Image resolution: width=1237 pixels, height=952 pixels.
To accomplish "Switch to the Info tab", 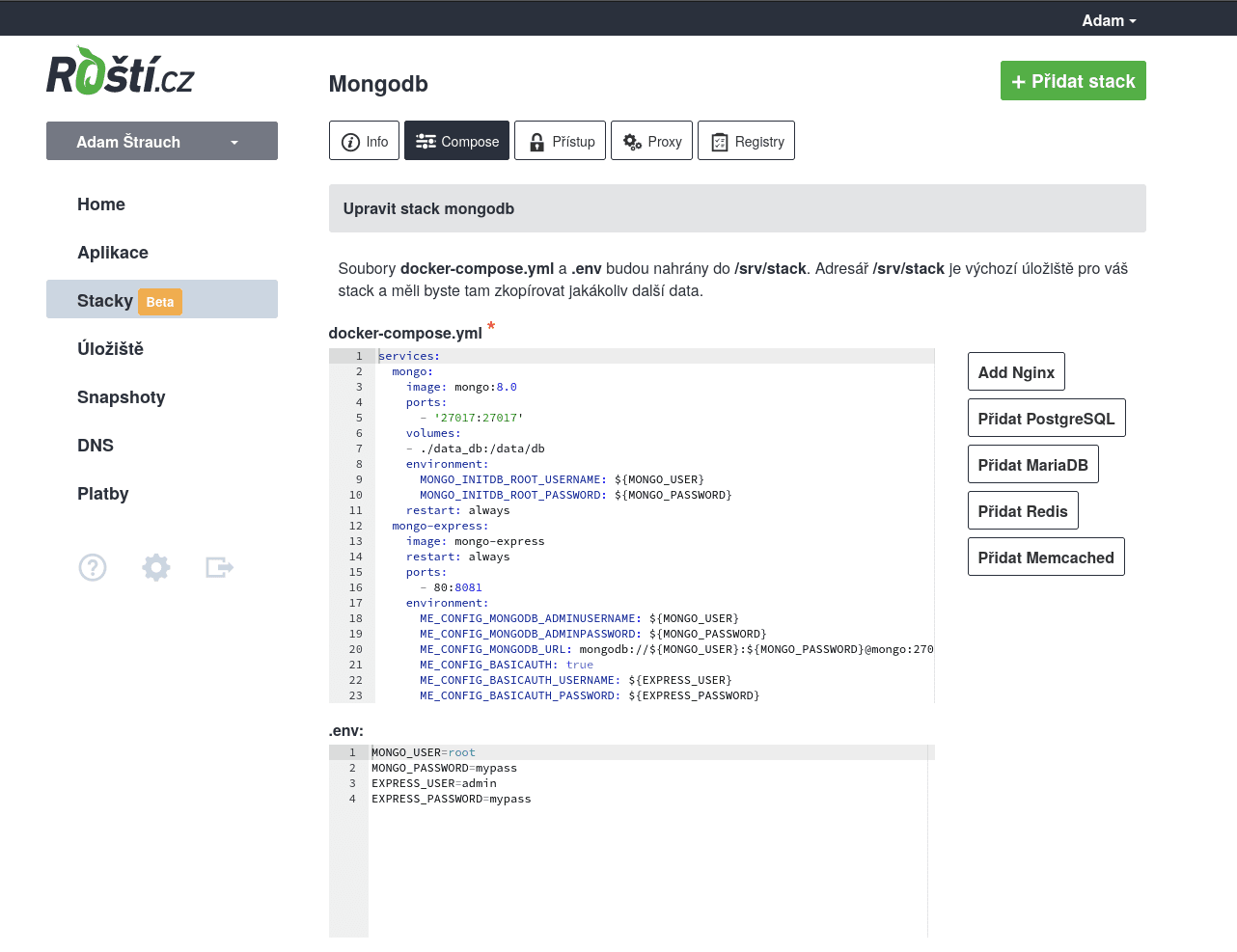I will pyautogui.click(x=364, y=141).
